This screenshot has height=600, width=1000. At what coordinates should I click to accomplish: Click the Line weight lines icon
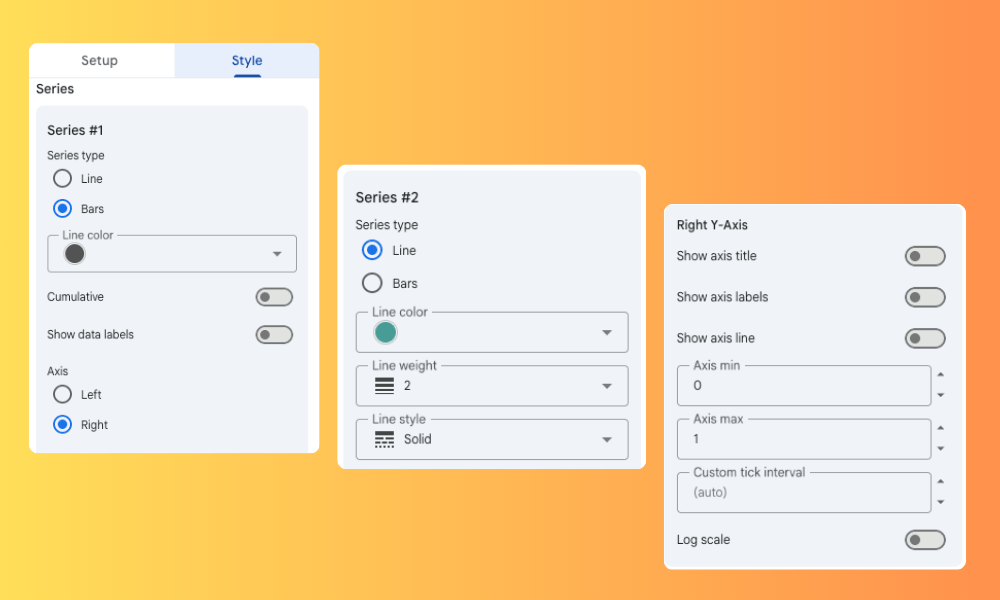tap(384, 386)
